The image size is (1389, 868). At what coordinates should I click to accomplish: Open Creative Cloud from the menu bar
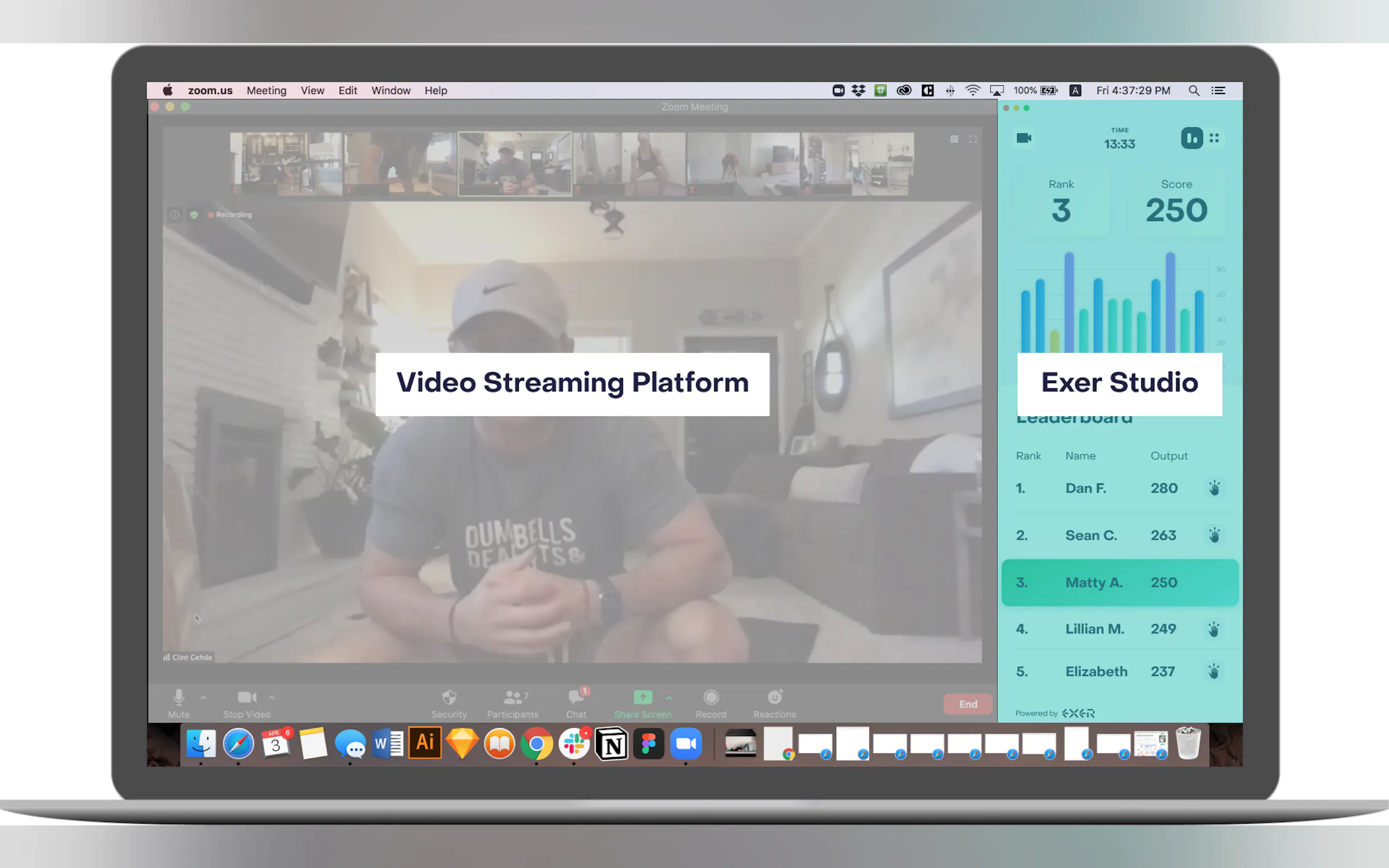904,90
